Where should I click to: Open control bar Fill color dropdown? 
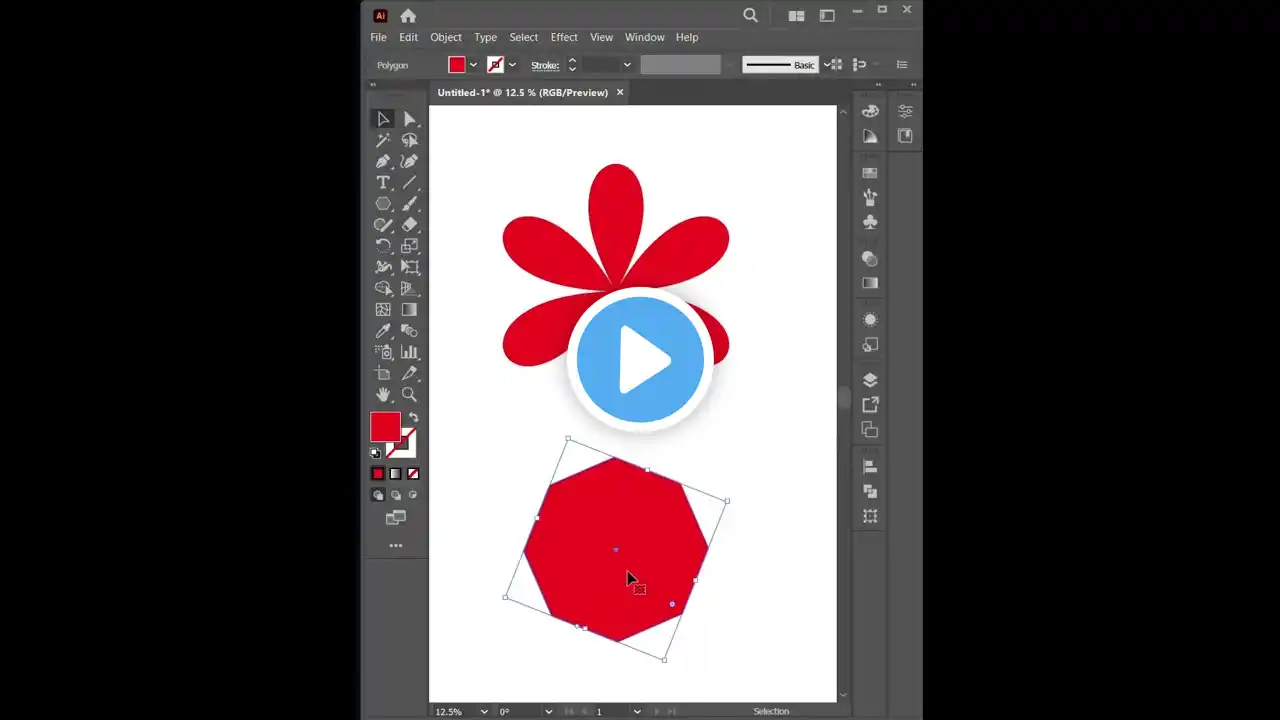(x=473, y=65)
